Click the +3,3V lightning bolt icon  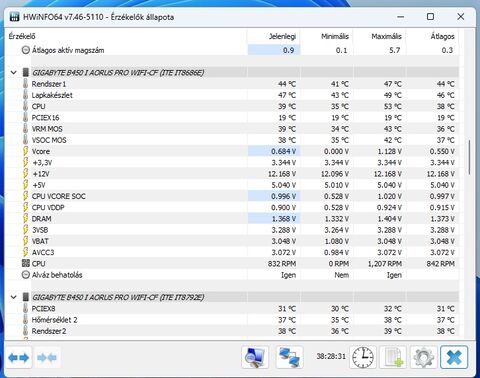(x=25, y=162)
